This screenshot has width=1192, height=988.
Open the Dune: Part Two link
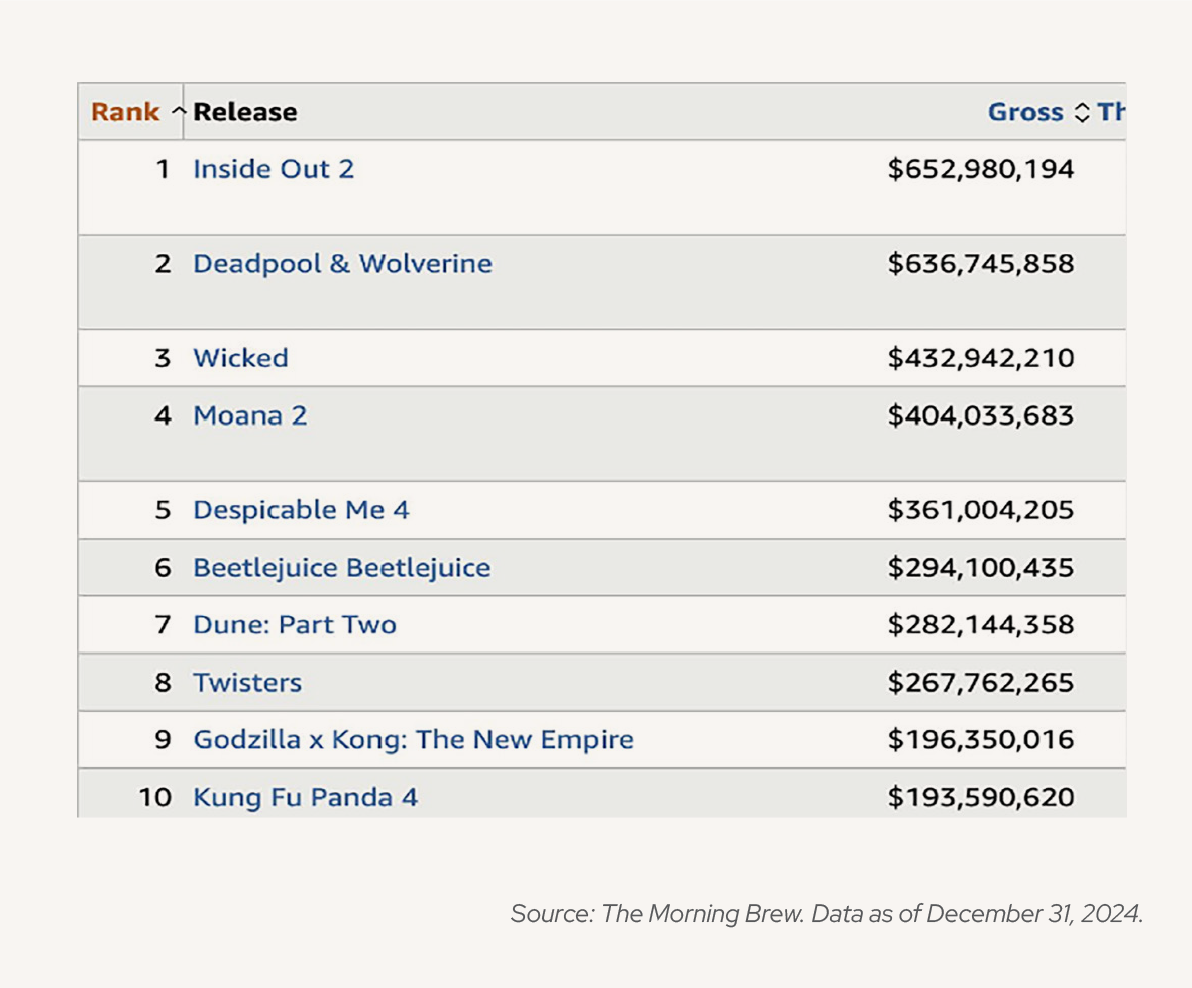coord(294,625)
